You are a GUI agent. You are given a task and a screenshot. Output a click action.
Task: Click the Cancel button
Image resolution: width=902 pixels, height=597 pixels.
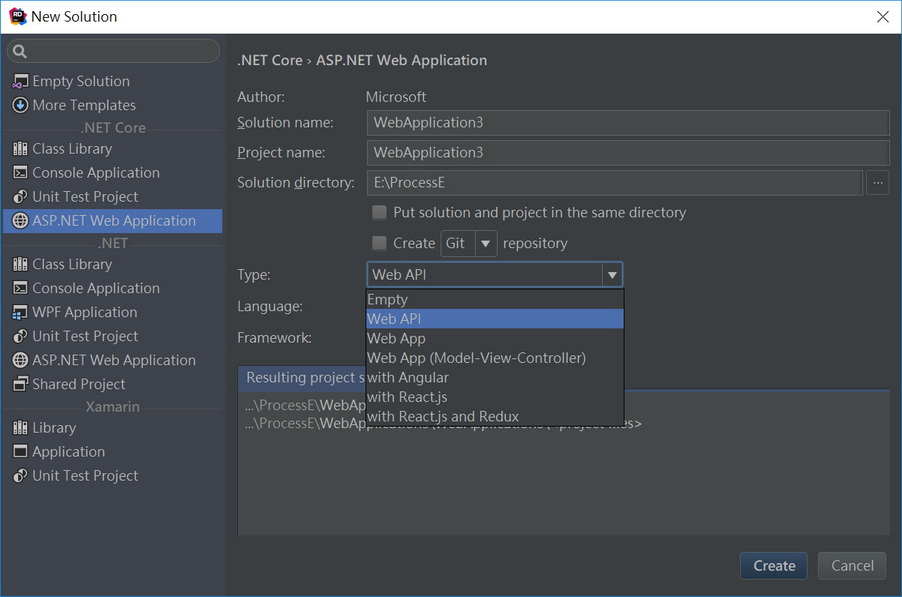click(852, 565)
